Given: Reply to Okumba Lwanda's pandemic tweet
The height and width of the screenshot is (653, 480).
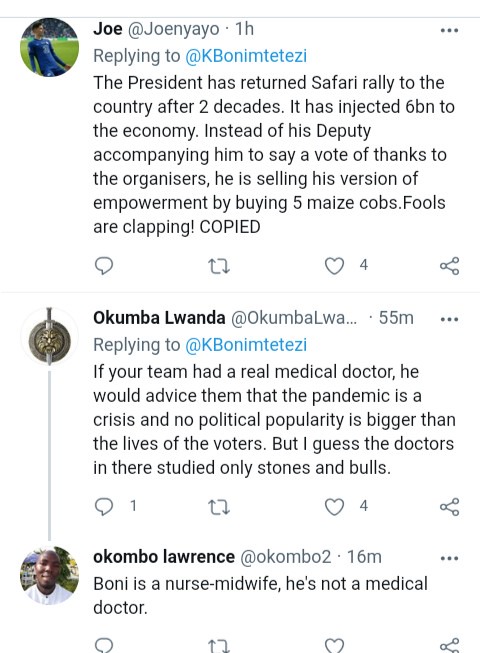Looking at the screenshot, I should pyautogui.click(x=103, y=507).
